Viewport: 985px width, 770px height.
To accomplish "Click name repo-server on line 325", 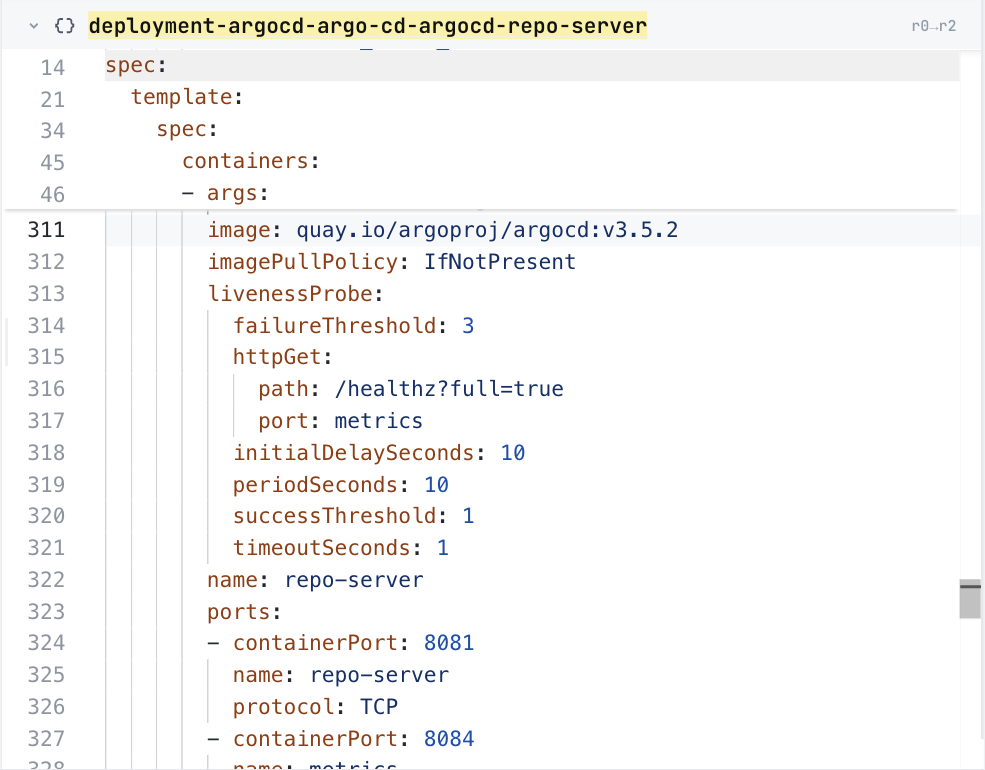I will tap(379, 675).
